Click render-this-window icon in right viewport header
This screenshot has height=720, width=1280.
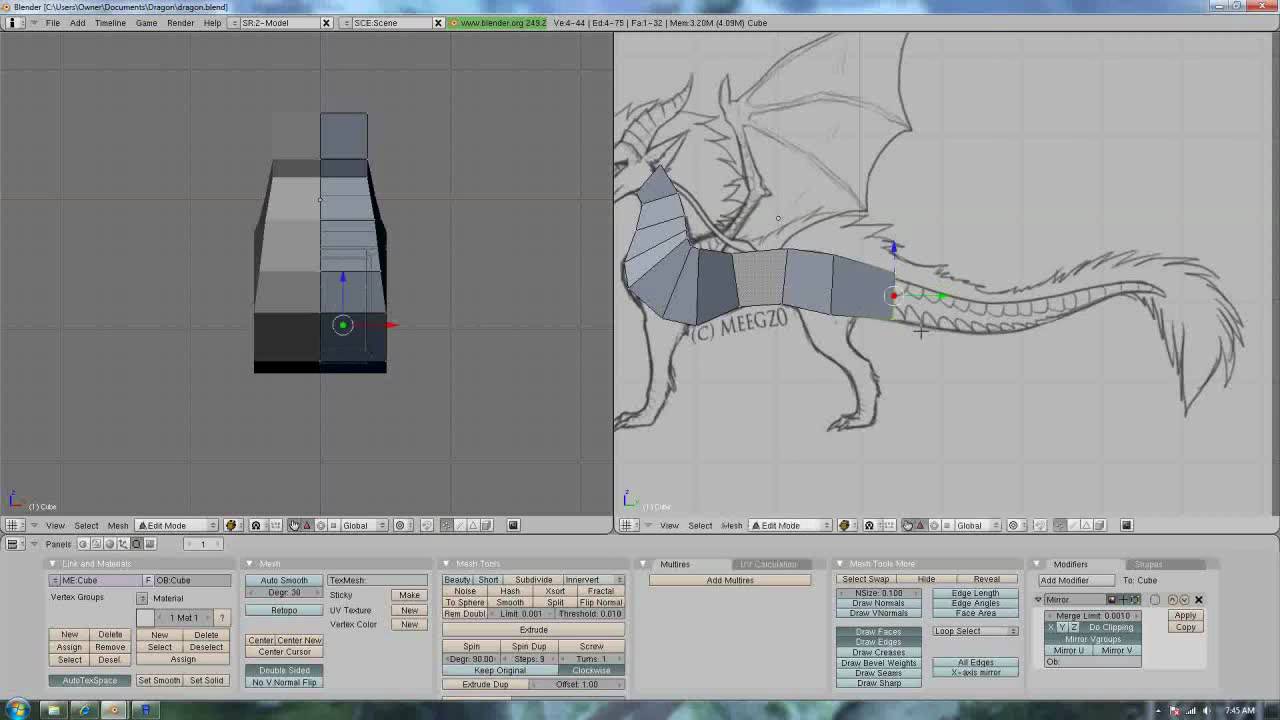1126,525
